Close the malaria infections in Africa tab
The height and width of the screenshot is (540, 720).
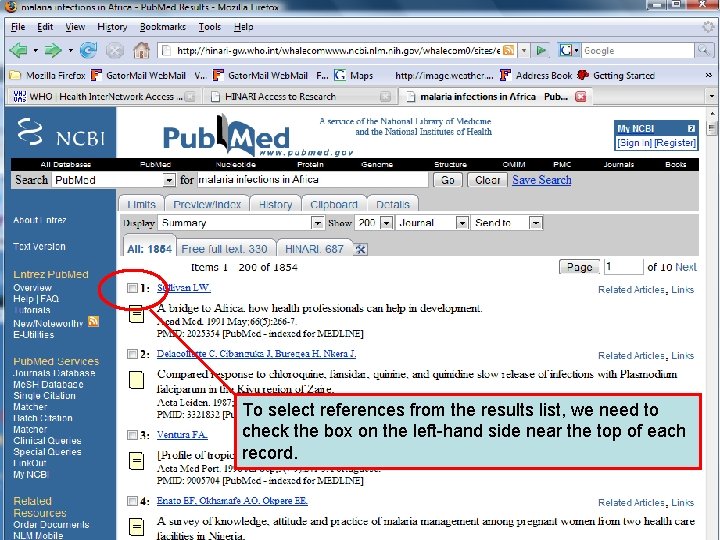point(581,97)
